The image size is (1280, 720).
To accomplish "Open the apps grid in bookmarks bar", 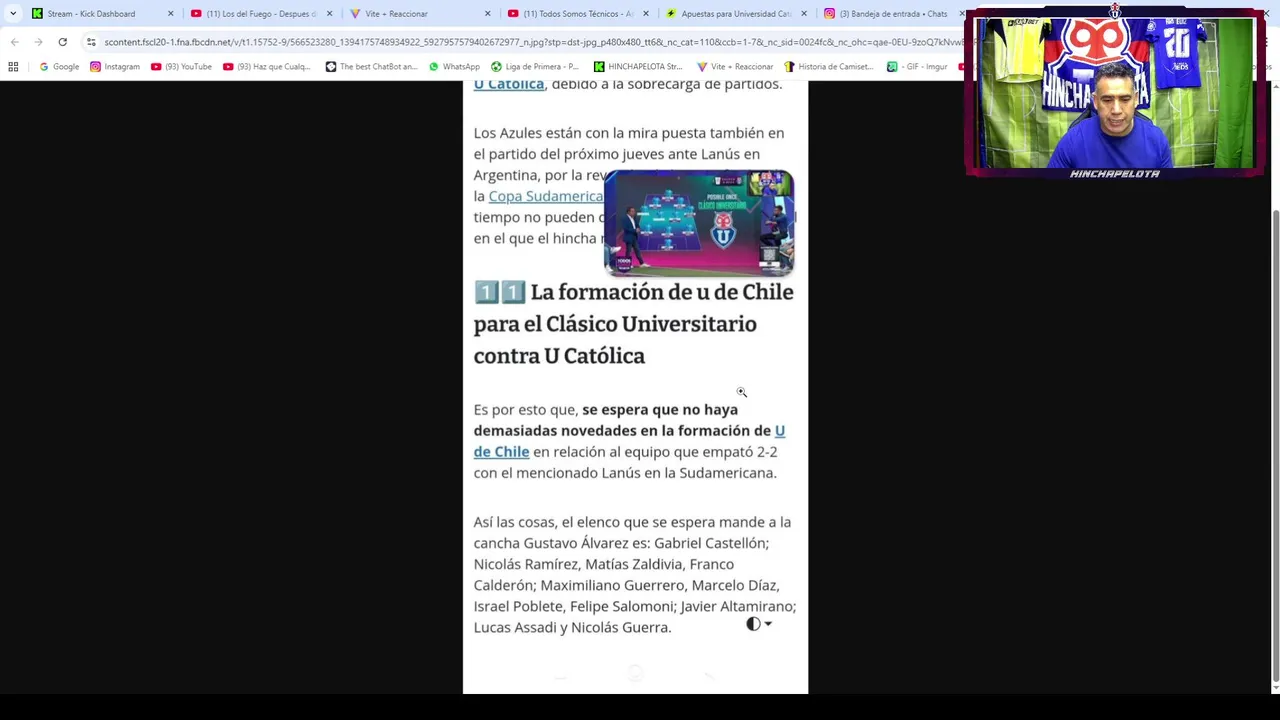I will (13, 67).
